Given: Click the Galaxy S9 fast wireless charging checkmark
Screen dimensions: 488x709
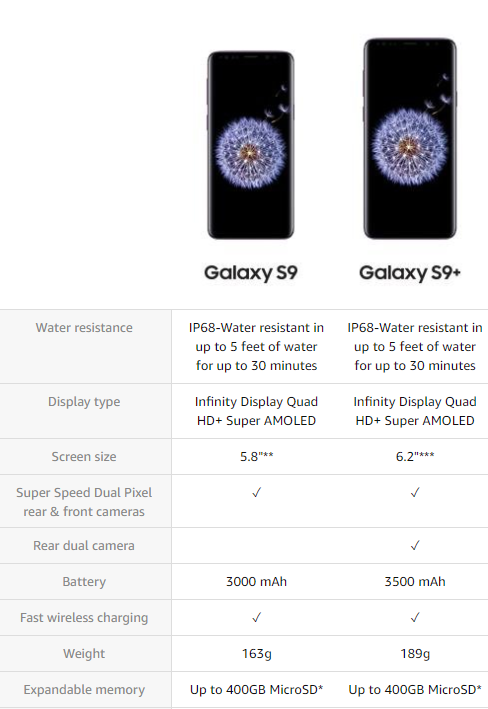Looking at the screenshot, I should tap(256, 617).
